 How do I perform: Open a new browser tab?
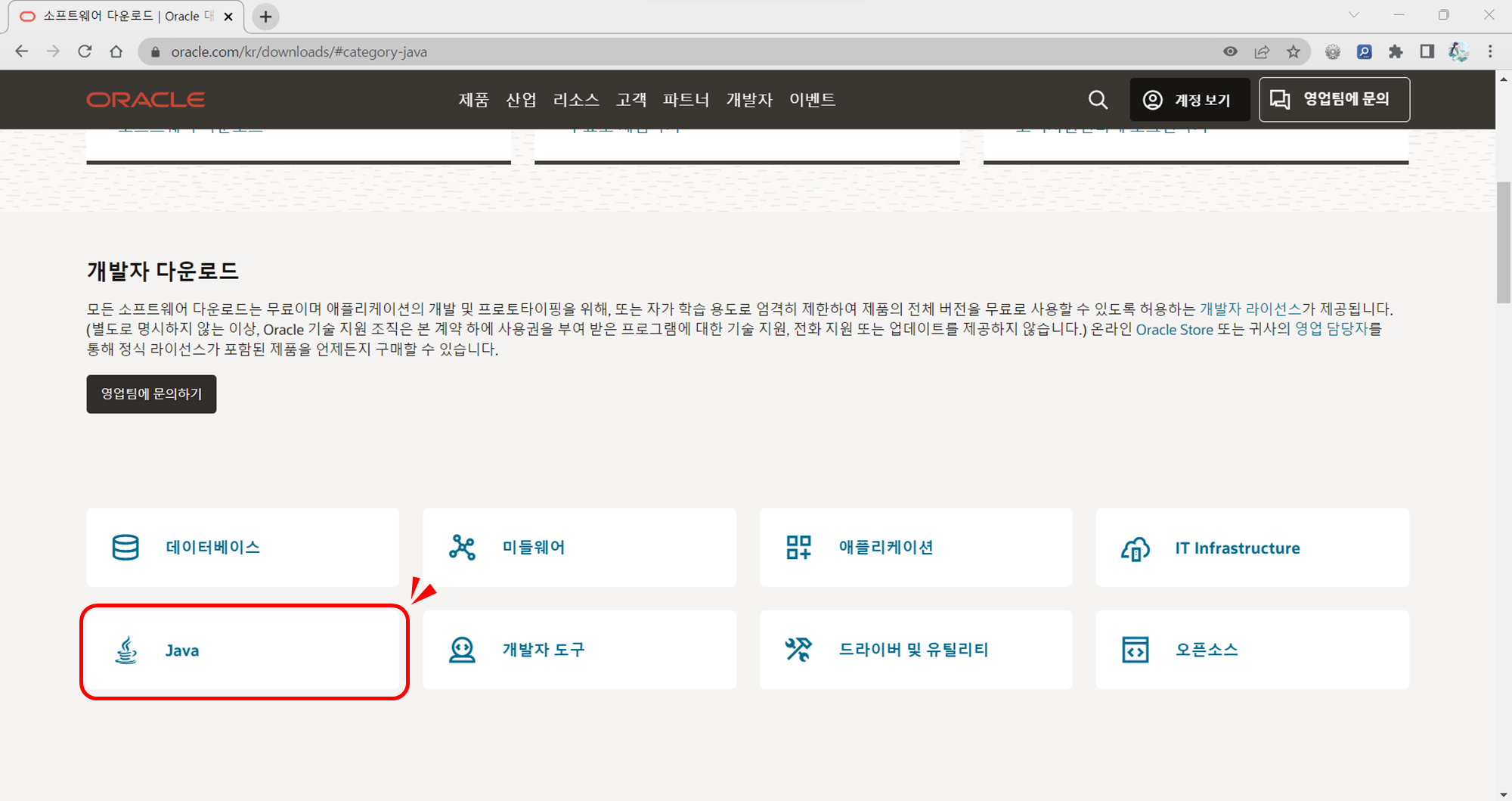[266, 17]
